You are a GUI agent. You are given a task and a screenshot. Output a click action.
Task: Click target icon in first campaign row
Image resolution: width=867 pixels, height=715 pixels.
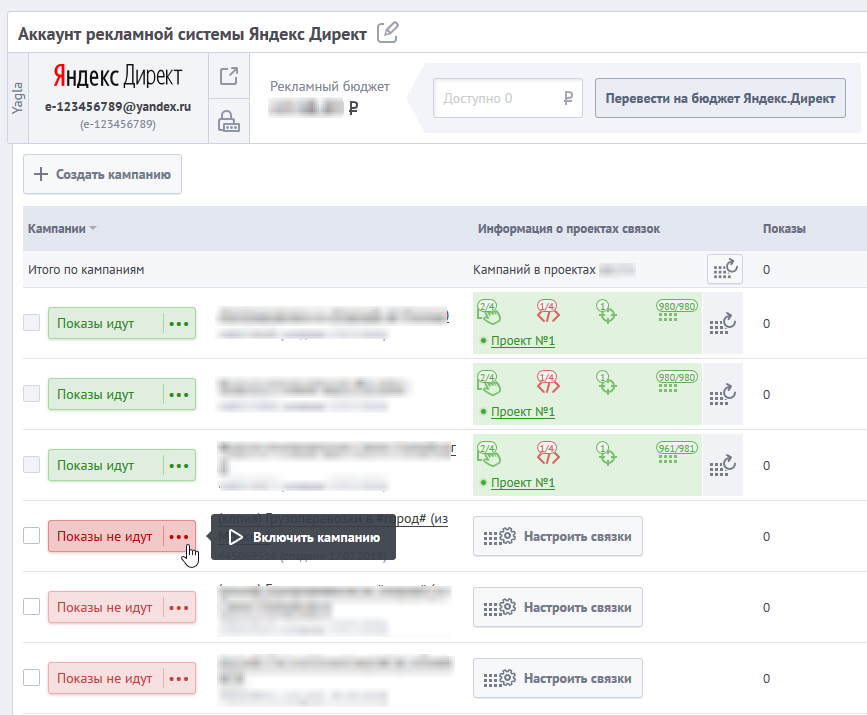[x=607, y=312]
